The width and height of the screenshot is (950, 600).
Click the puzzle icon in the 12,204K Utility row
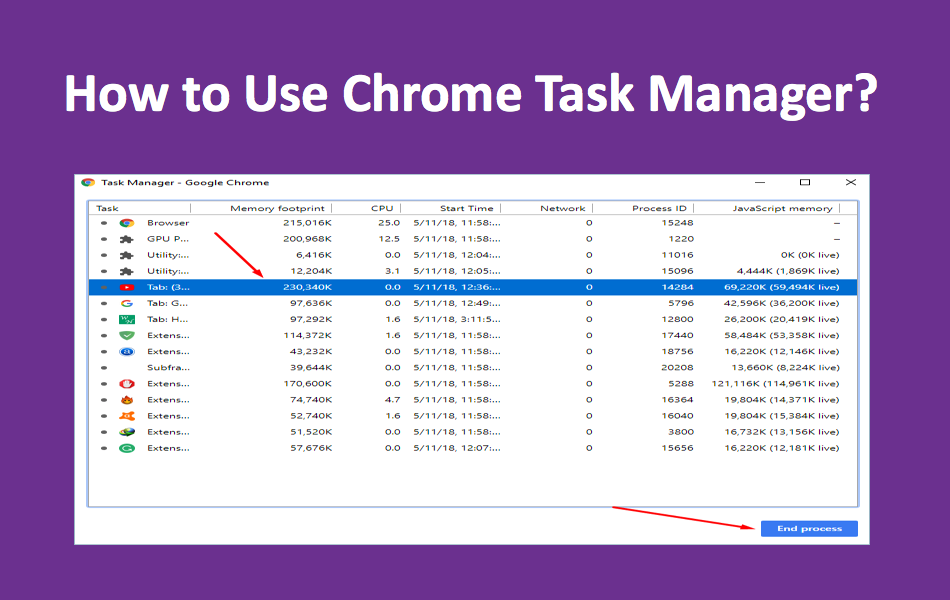[127, 271]
